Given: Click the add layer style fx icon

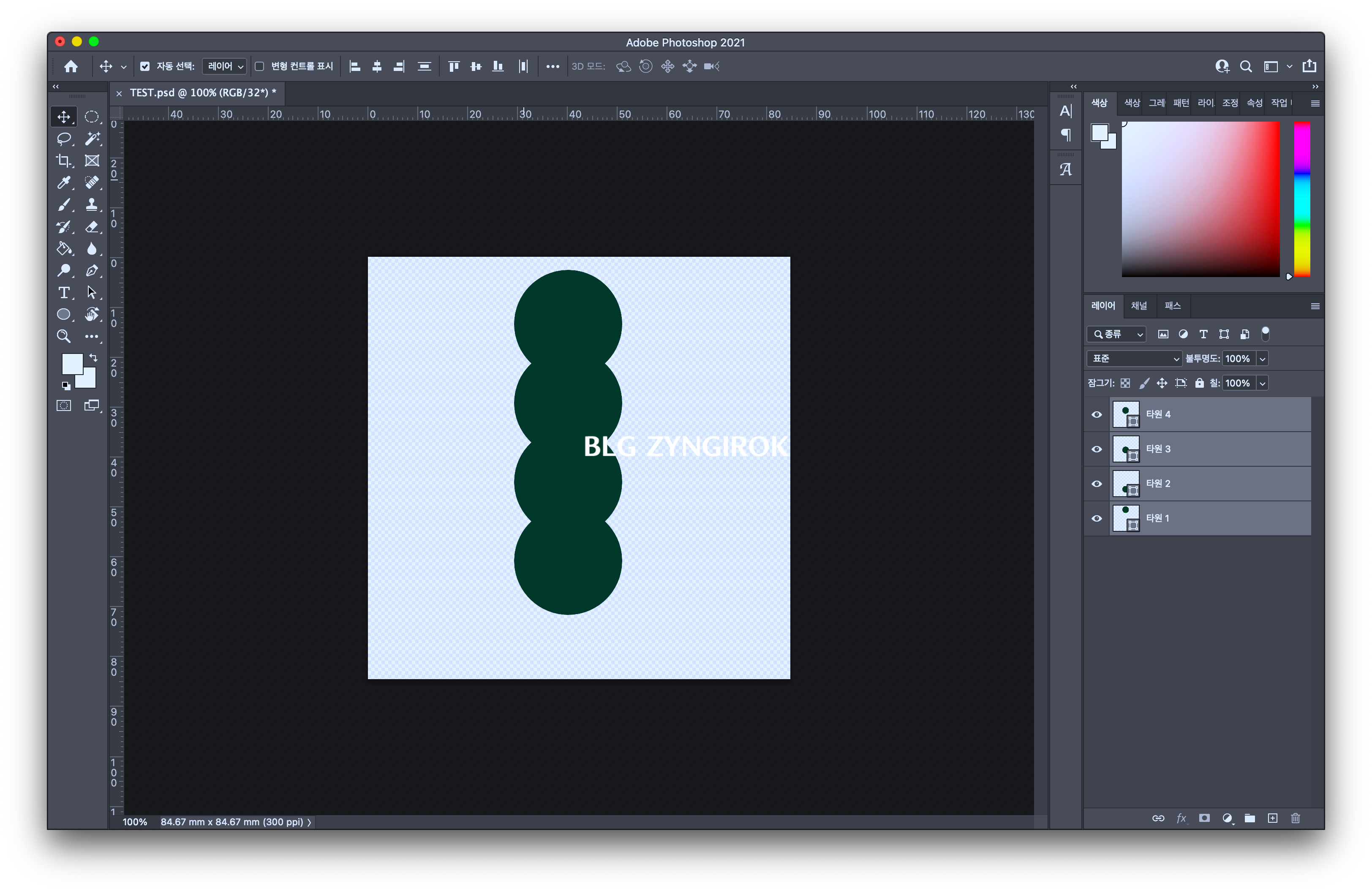Looking at the screenshot, I should tap(1181, 818).
